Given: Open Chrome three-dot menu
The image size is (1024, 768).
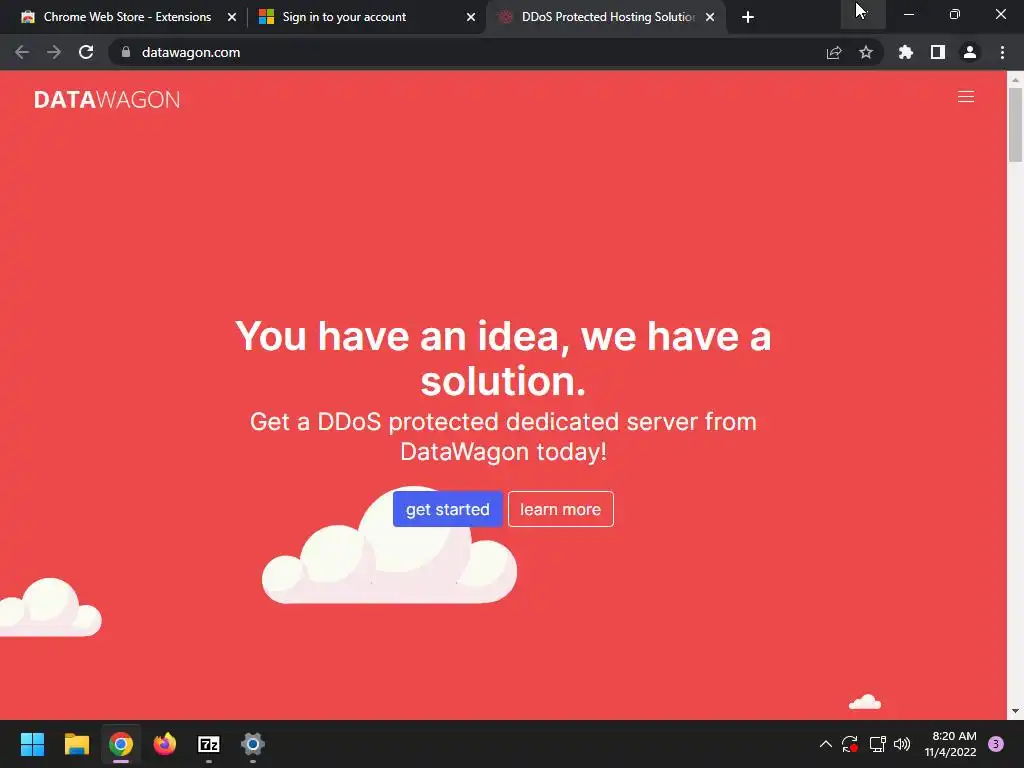Looking at the screenshot, I should [1002, 52].
